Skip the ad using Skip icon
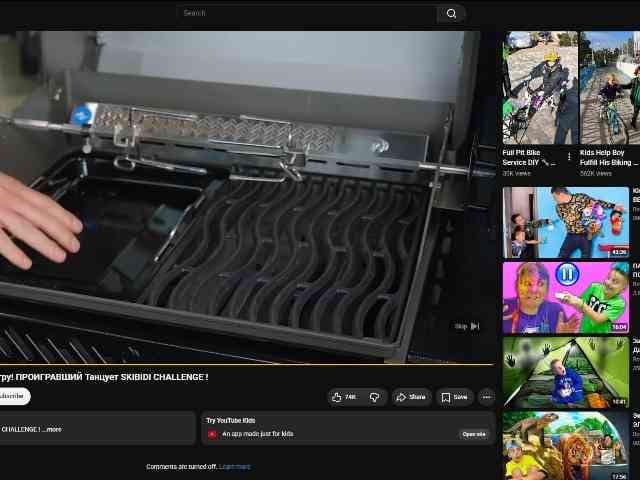 [x=467, y=326]
